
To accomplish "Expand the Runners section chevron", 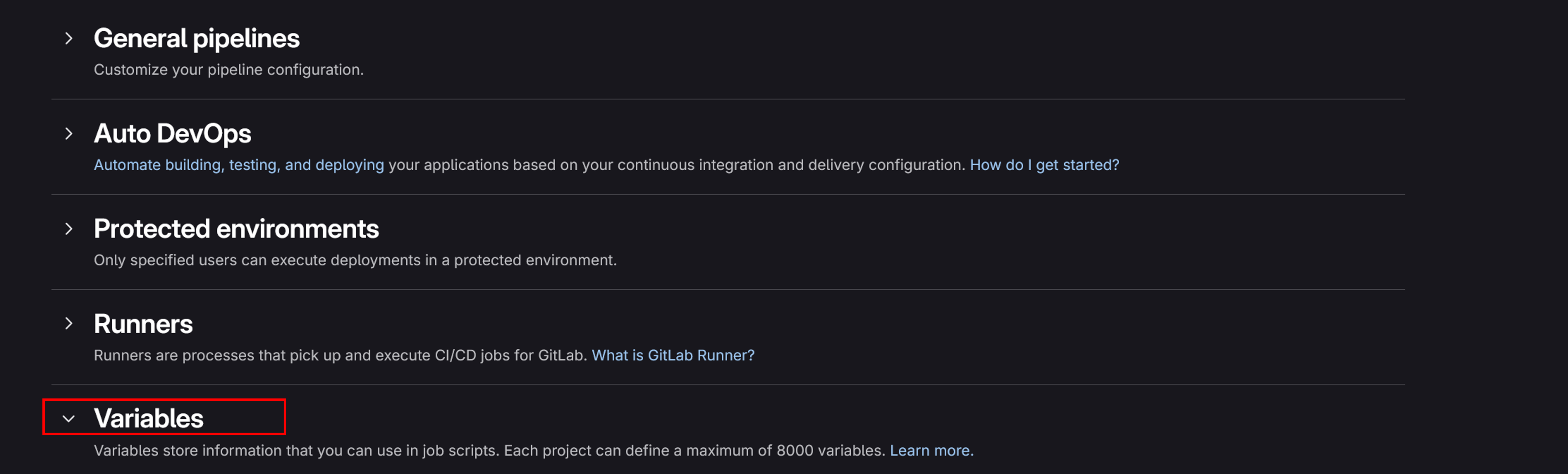I will 69,324.
